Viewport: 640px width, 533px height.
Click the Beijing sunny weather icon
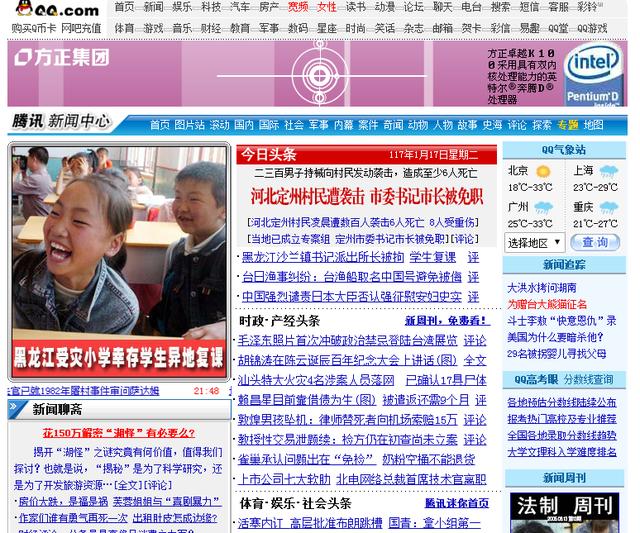pos(542,171)
